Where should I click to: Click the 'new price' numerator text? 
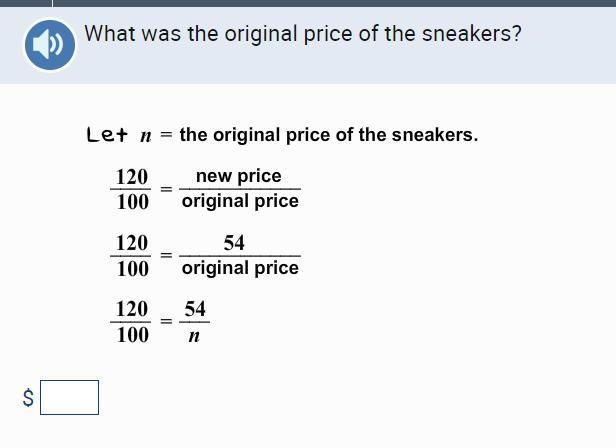point(239,176)
